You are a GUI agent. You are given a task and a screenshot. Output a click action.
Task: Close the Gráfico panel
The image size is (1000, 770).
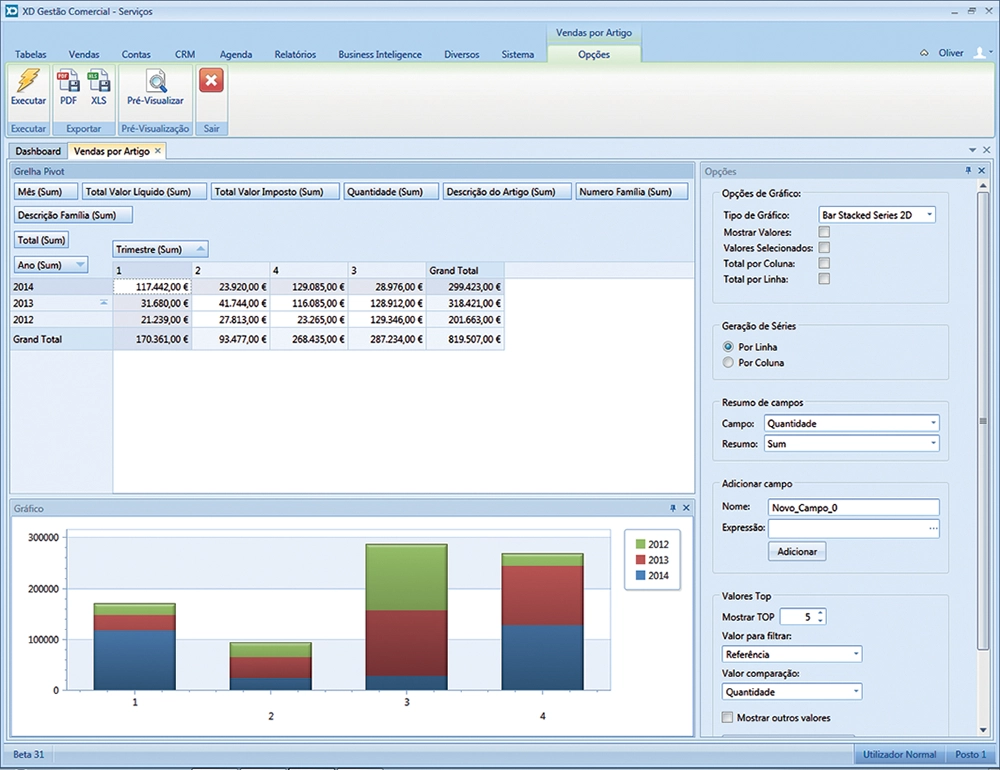click(x=686, y=508)
